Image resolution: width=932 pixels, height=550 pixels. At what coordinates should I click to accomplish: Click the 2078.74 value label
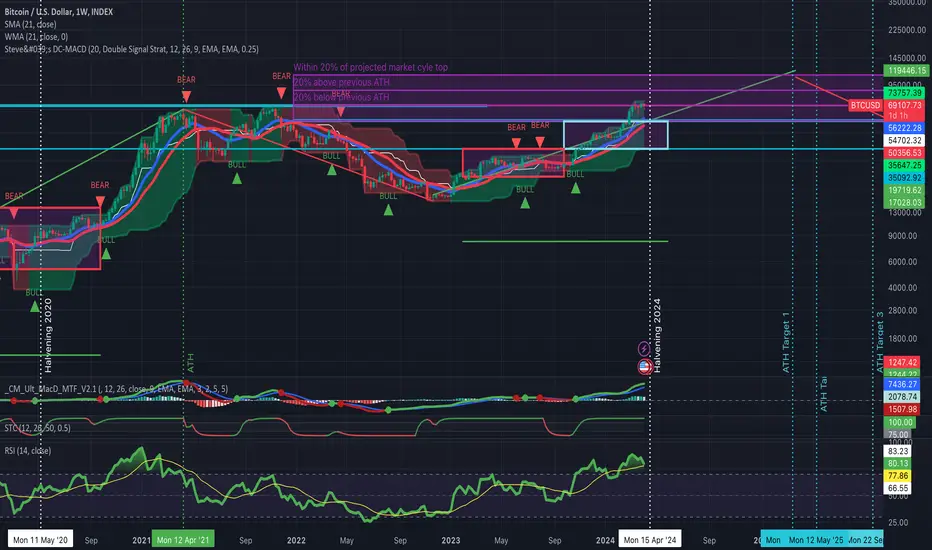(902, 397)
